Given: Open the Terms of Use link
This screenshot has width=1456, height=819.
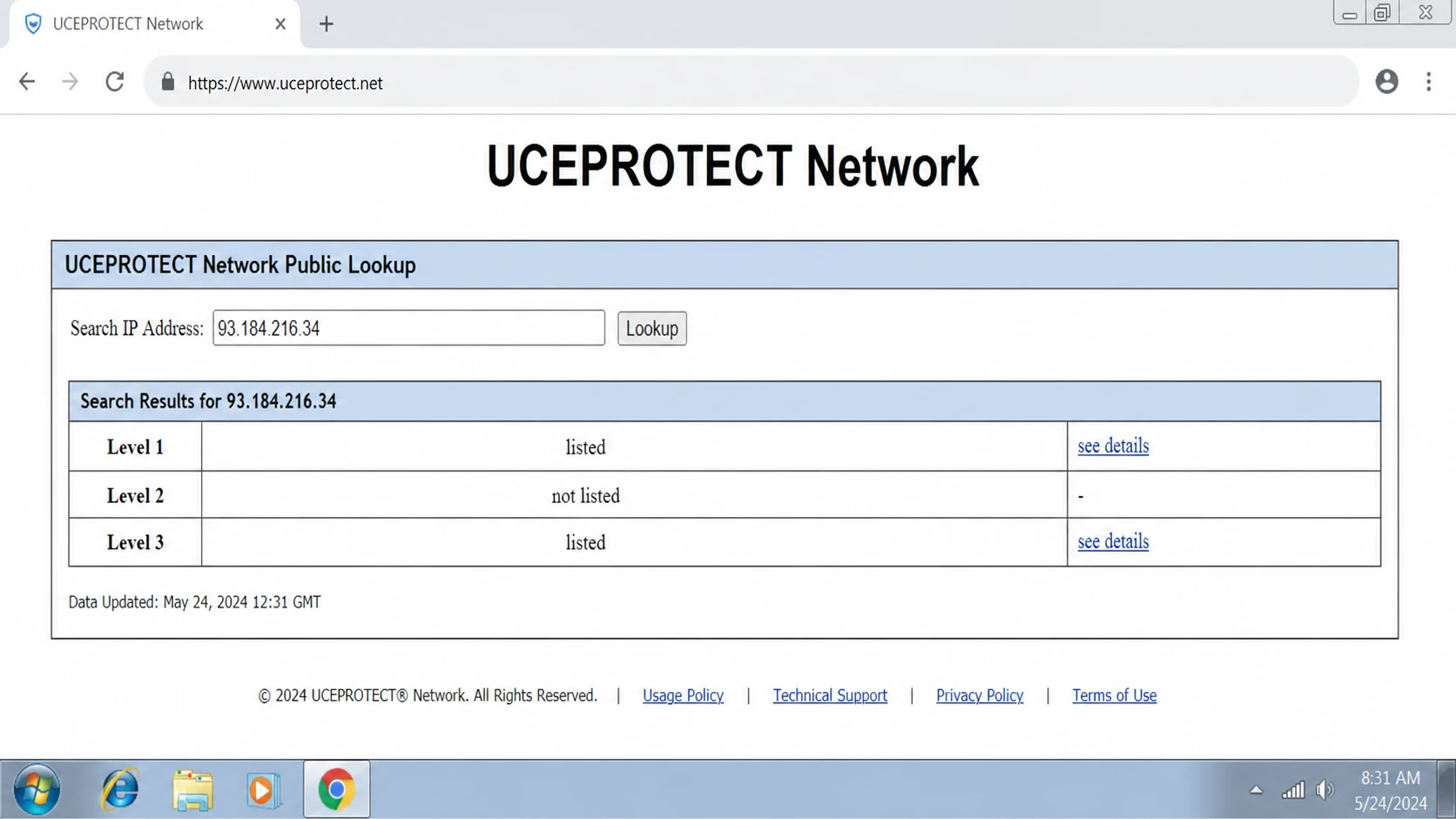Looking at the screenshot, I should 1115,695.
